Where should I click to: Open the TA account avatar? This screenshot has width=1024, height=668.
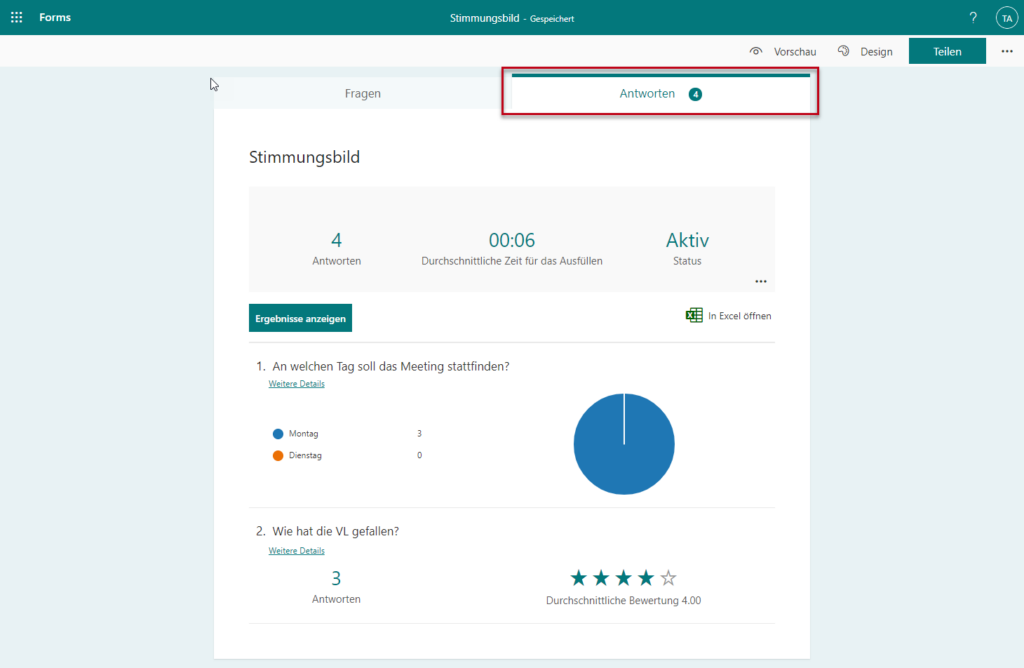(1006, 18)
